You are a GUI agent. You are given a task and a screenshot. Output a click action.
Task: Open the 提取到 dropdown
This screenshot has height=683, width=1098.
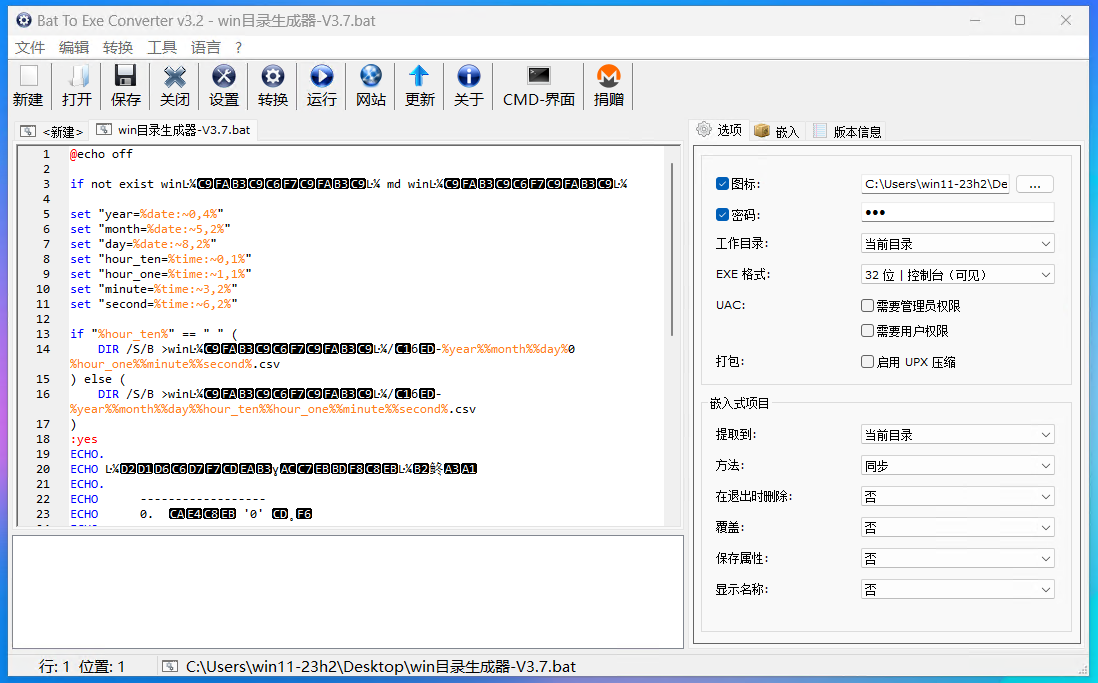click(957, 435)
